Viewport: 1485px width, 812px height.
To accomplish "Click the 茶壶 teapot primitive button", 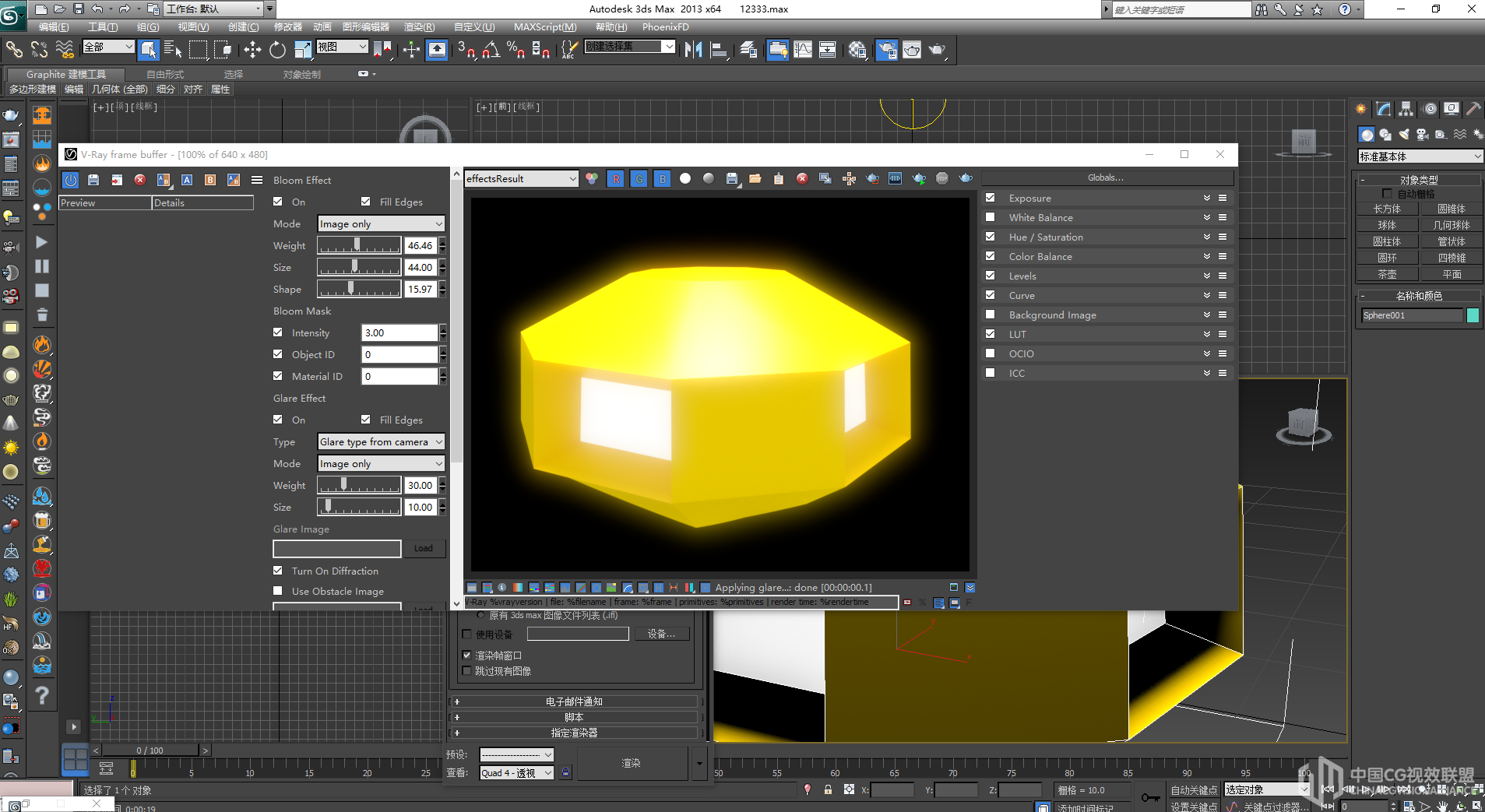I will click(1387, 274).
